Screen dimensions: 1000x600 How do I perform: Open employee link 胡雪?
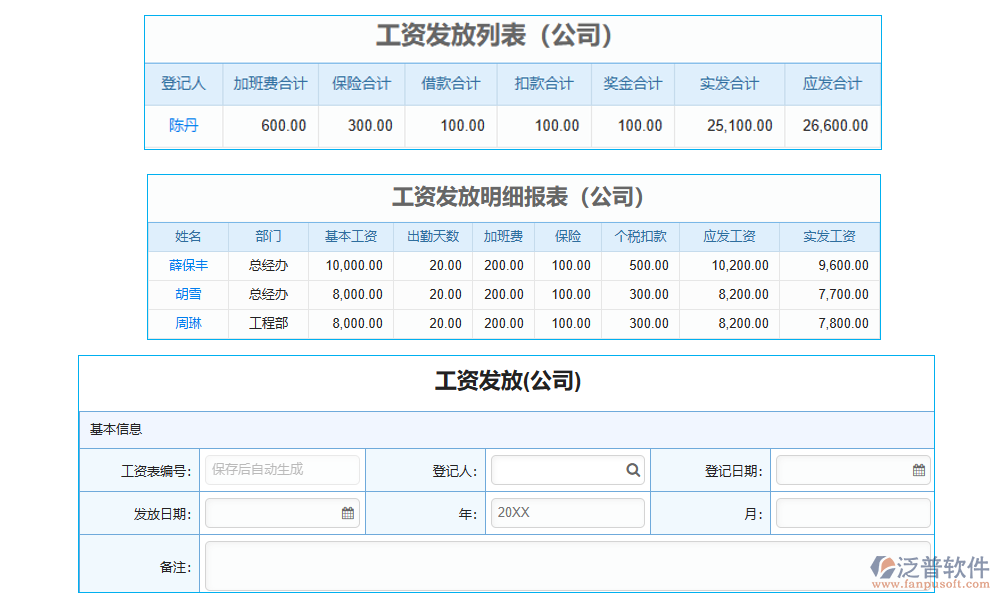coord(188,295)
